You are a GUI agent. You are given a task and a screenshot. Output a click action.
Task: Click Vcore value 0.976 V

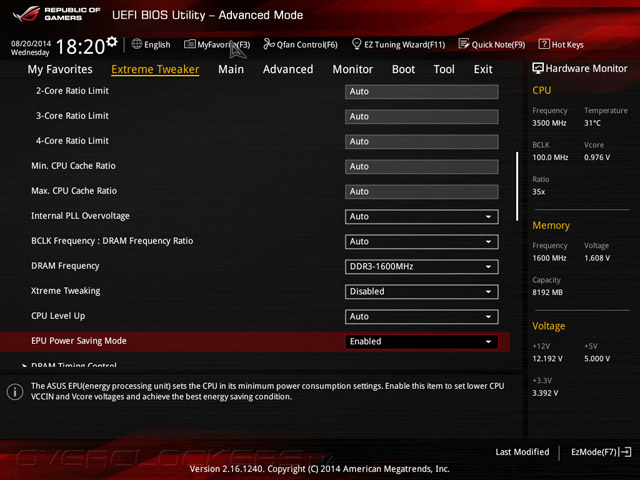597,157
